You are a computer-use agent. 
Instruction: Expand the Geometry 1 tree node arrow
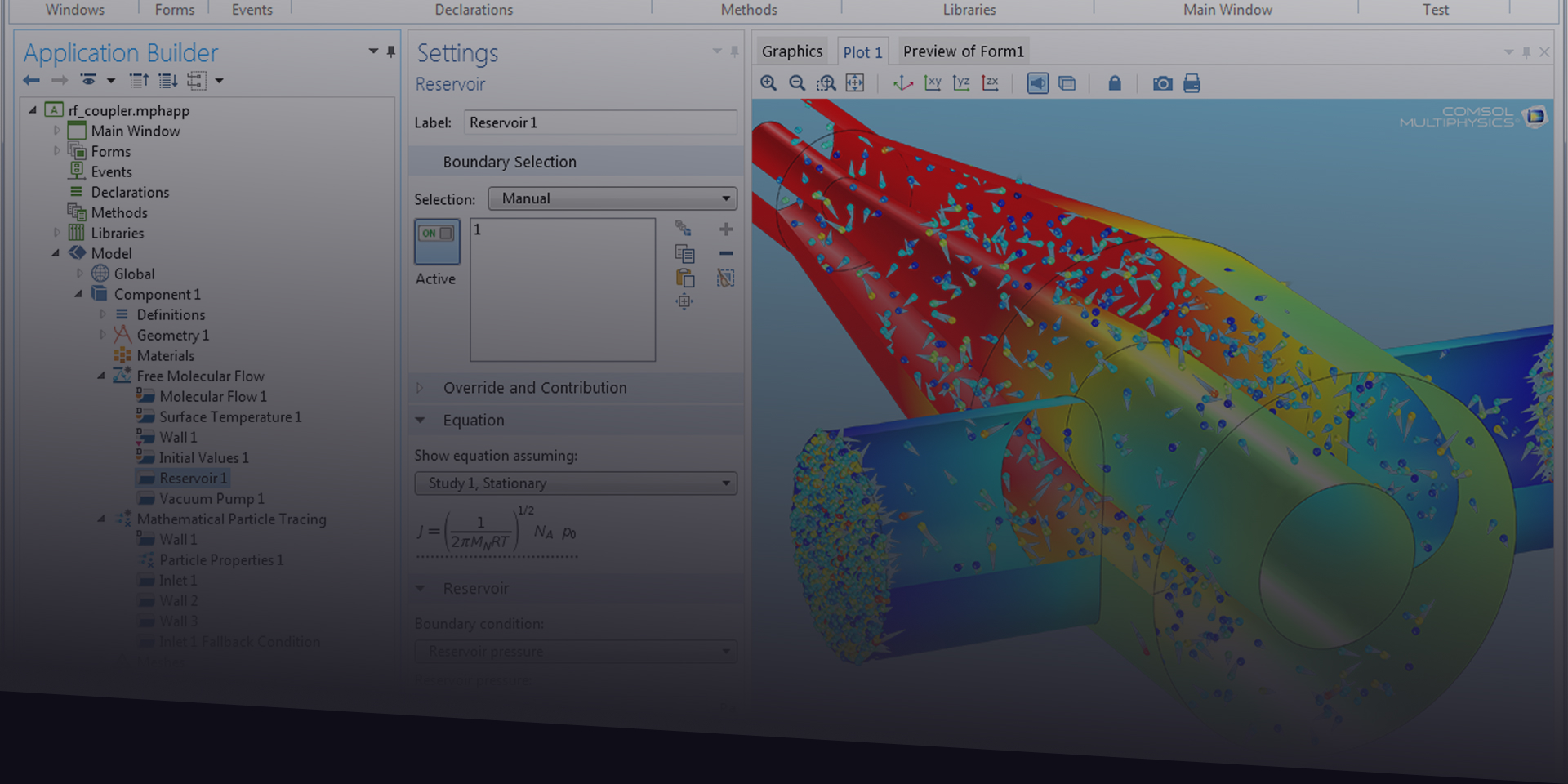102,335
